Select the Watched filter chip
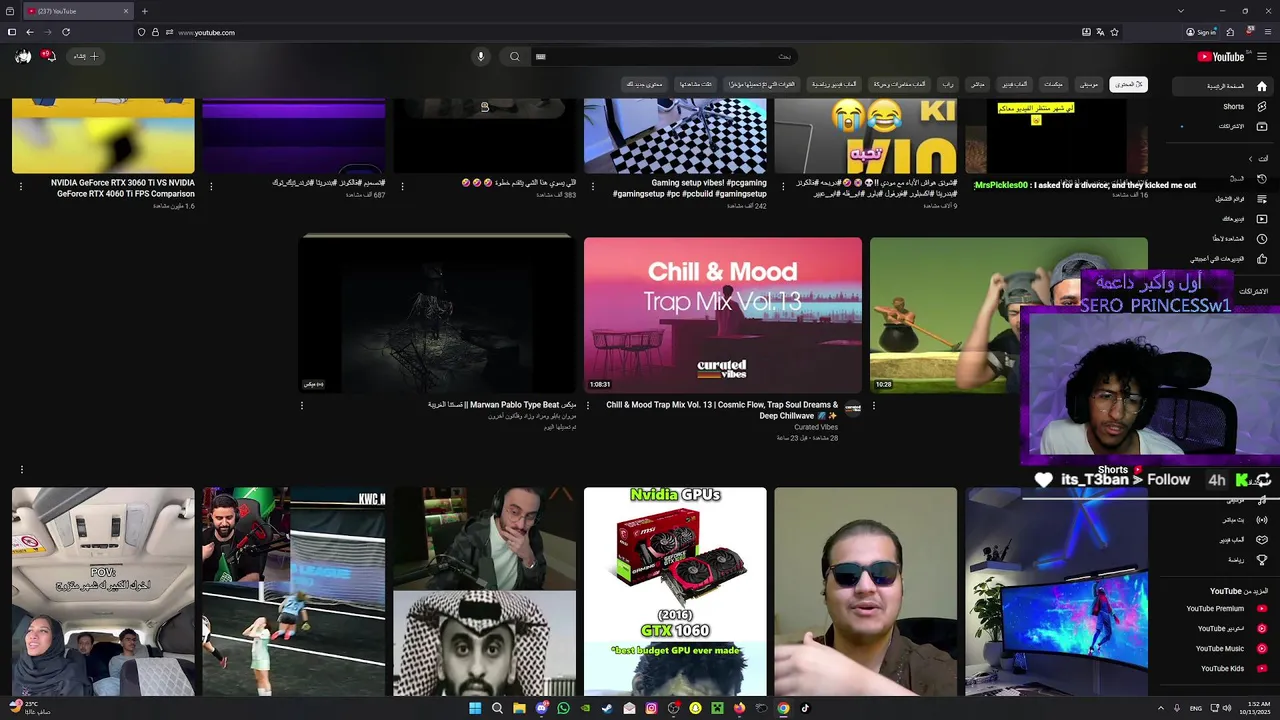 coord(696,84)
